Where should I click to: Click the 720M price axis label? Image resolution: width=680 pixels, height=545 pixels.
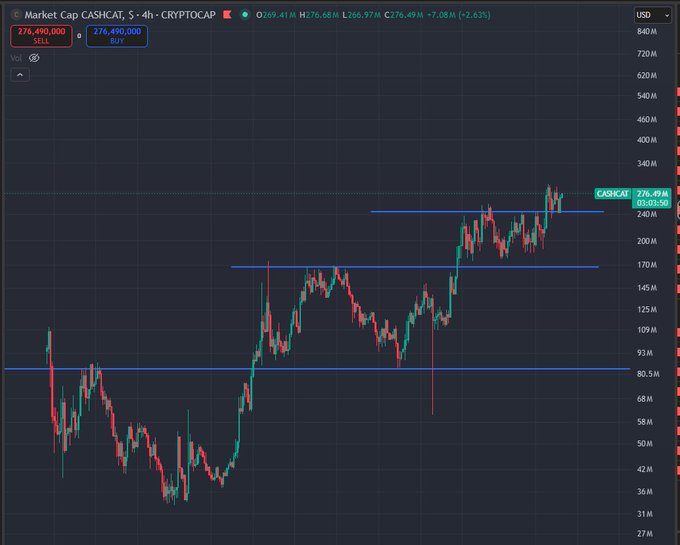coord(647,54)
